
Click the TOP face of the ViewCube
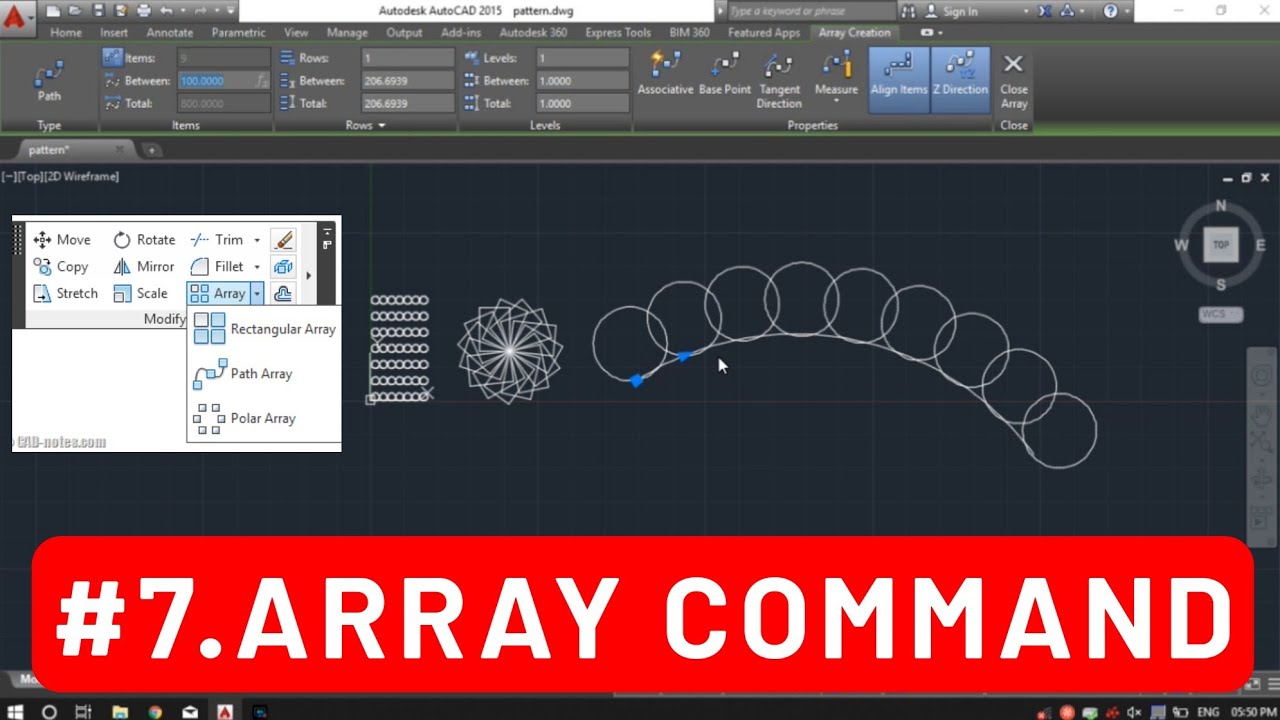[1221, 245]
